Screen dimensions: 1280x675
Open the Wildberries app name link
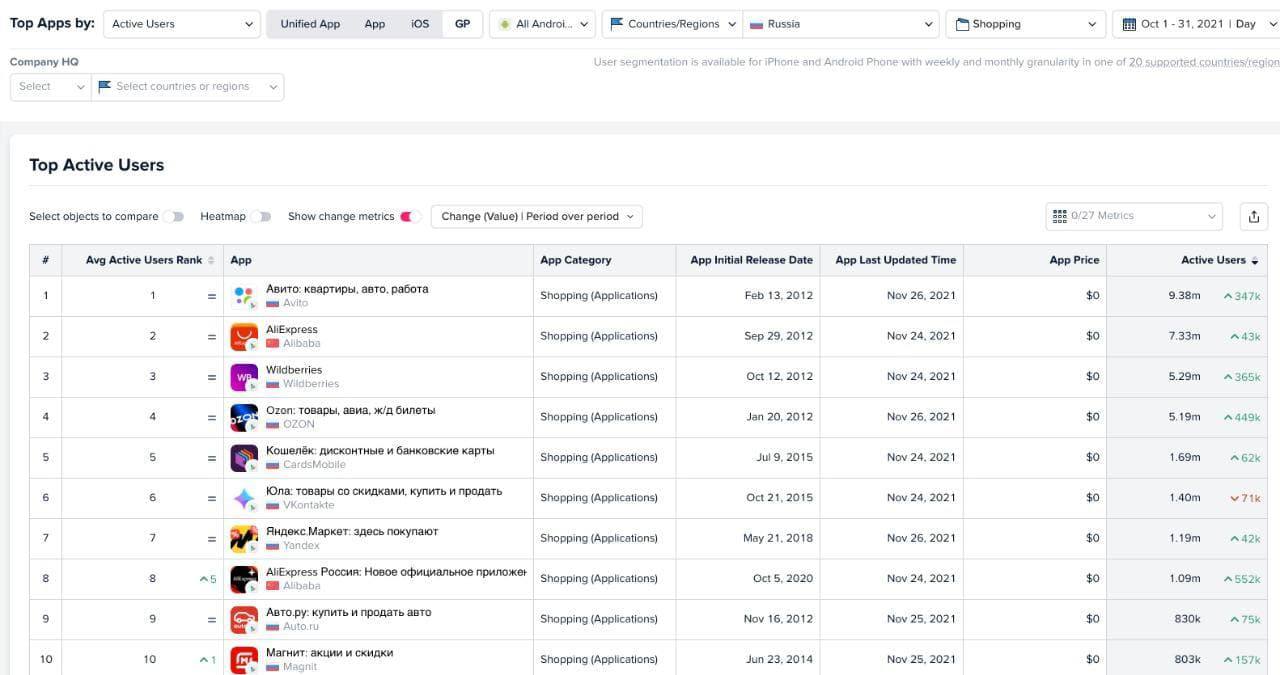coord(294,370)
